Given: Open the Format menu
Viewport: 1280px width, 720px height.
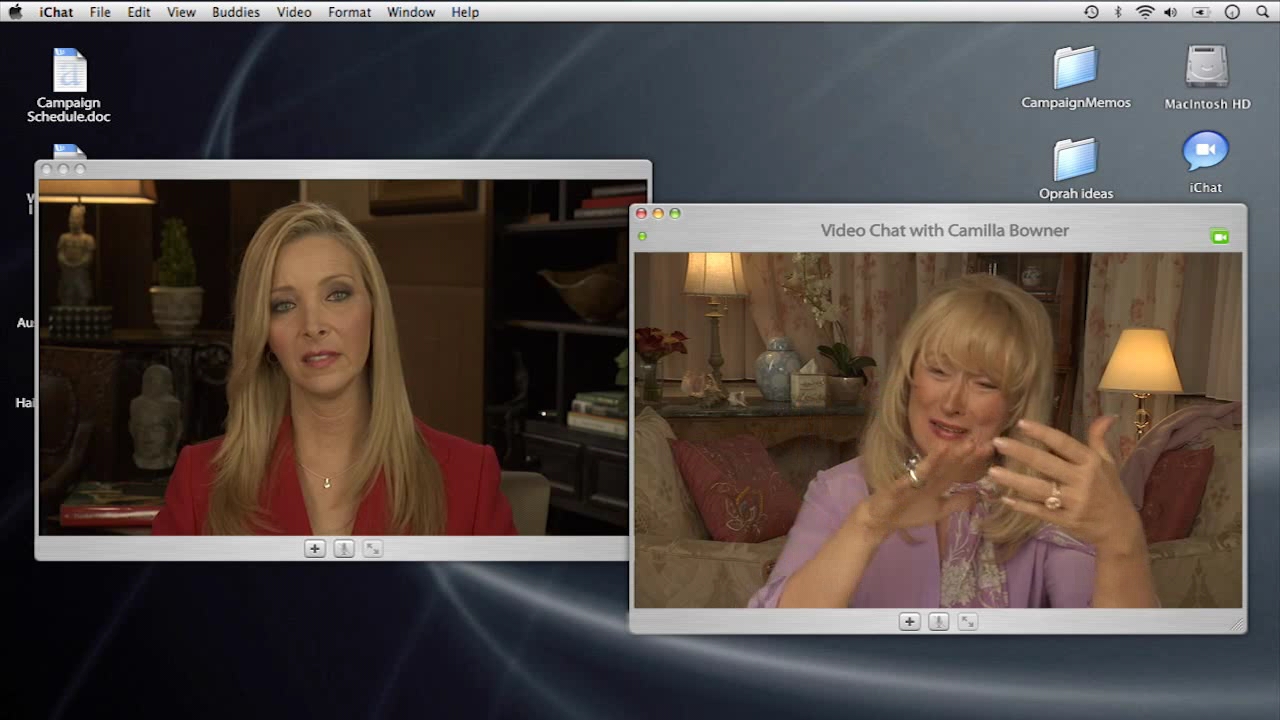Looking at the screenshot, I should pos(349,12).
